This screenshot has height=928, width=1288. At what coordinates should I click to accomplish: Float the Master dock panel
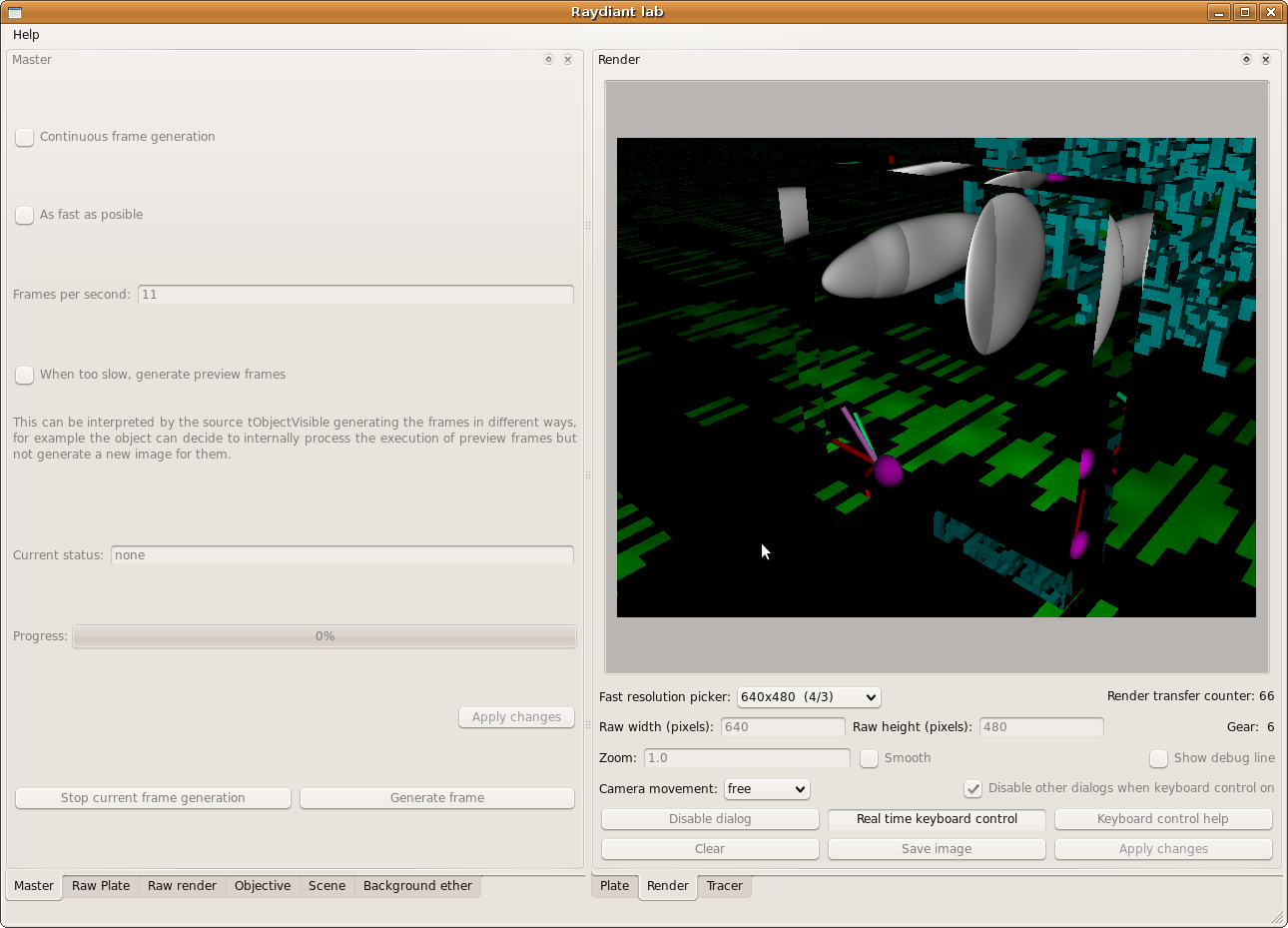(548, 60)
